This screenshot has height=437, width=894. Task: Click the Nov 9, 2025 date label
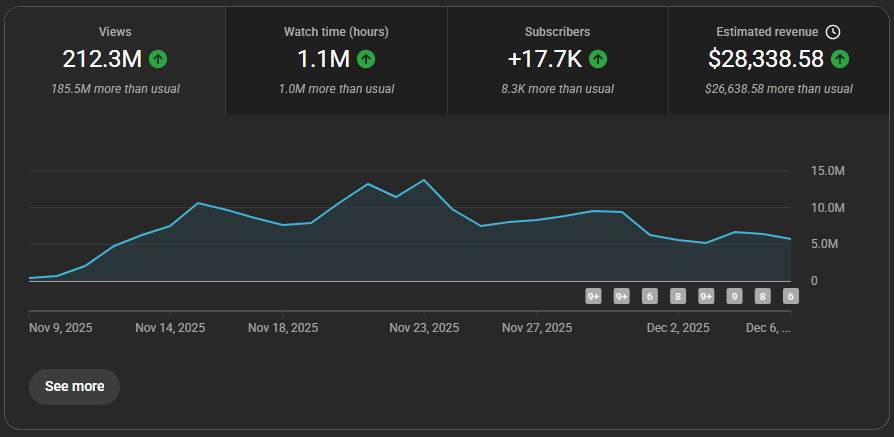point(61,328)
